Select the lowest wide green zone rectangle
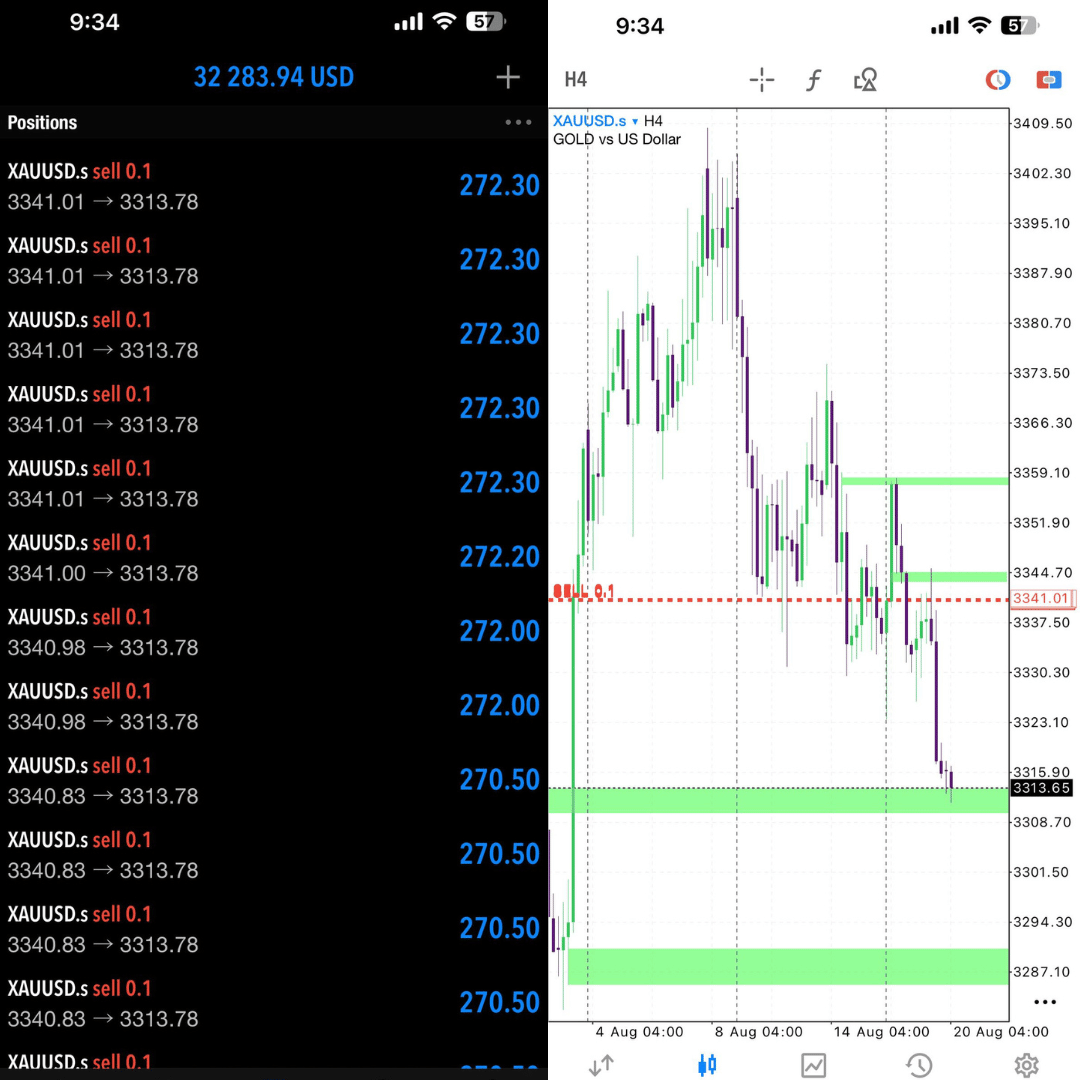 click(x=788, y=966)
